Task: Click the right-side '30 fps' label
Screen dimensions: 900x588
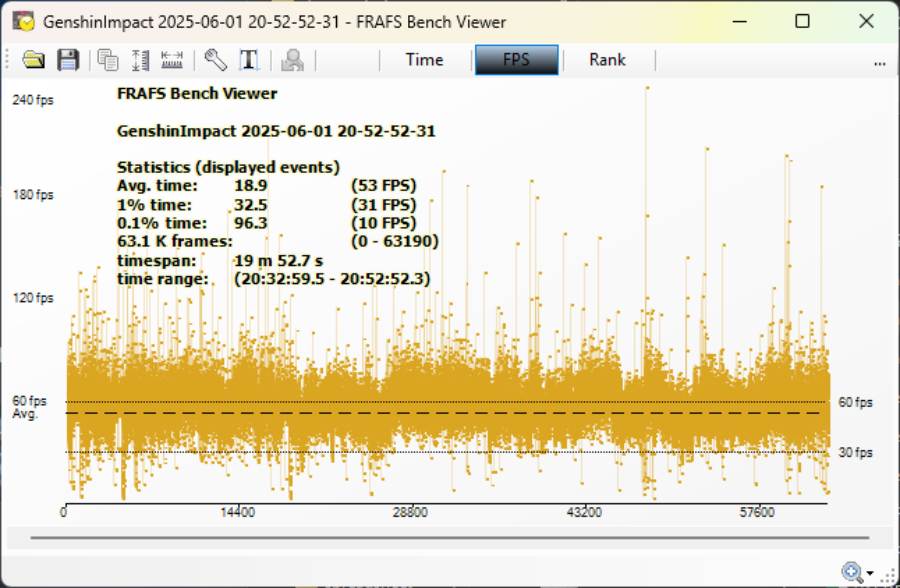Action: point(855,452)
